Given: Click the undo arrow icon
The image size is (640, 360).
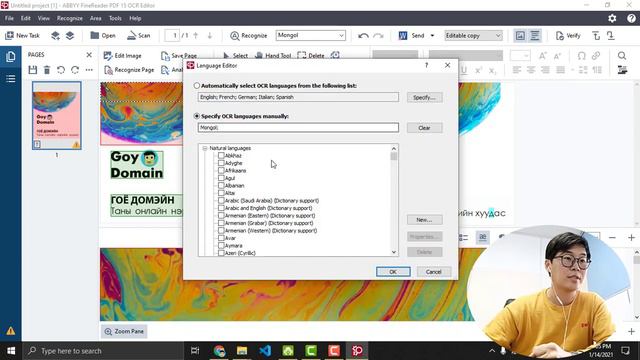Looking at the screenshot, I should [x=363, y=36].
